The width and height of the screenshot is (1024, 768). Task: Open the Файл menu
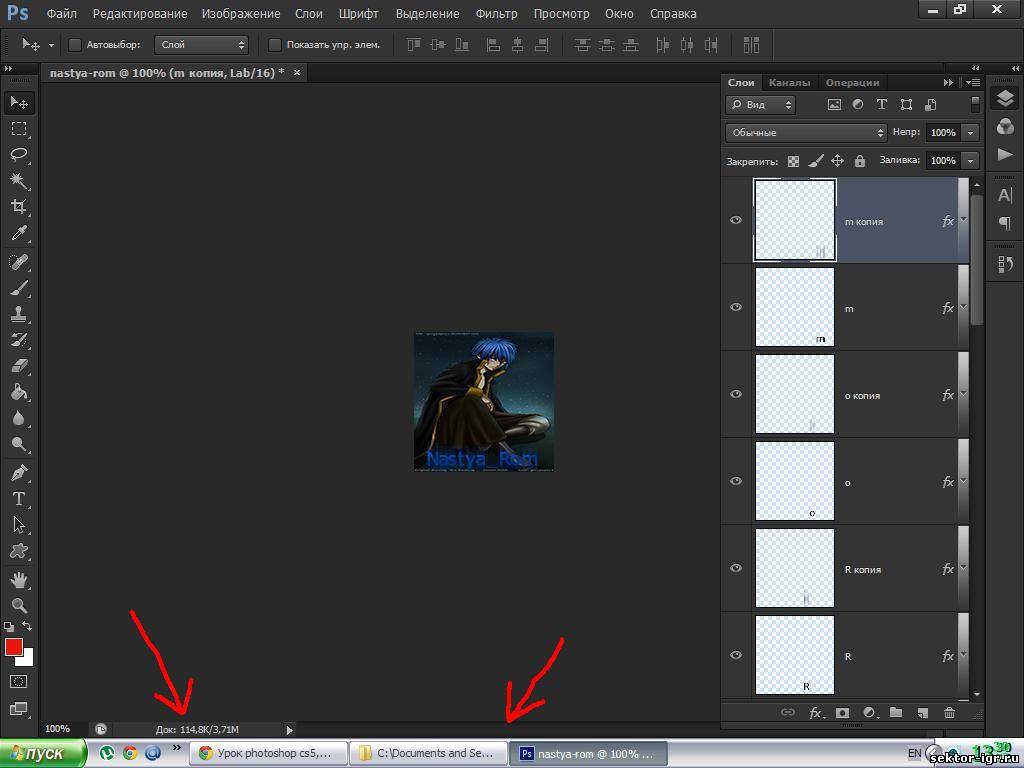coord(61,13)
